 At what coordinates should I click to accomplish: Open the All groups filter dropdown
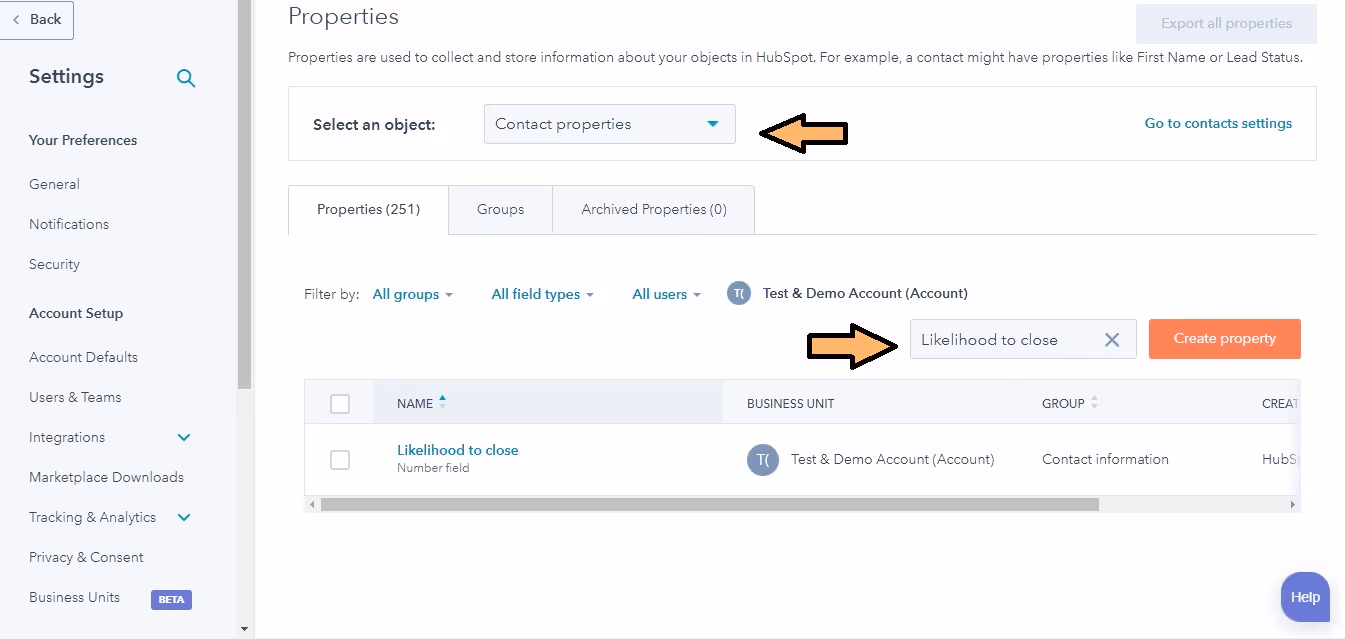click(412, 293)
